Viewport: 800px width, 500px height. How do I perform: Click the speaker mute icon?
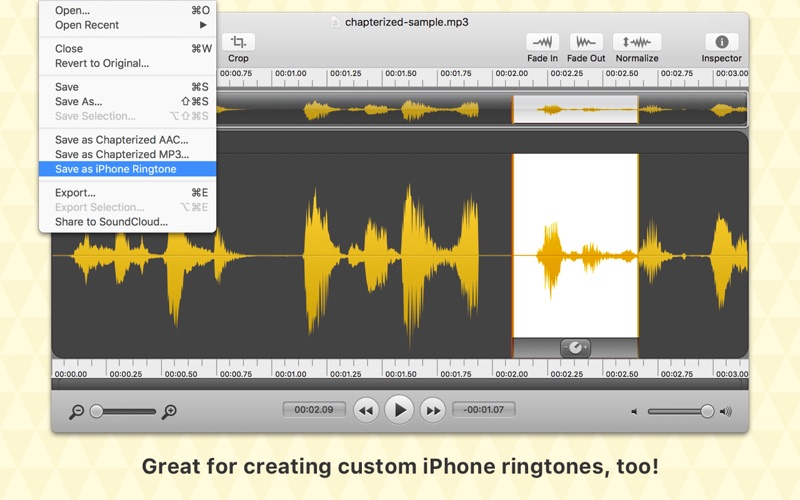click(x=634, y=412)
